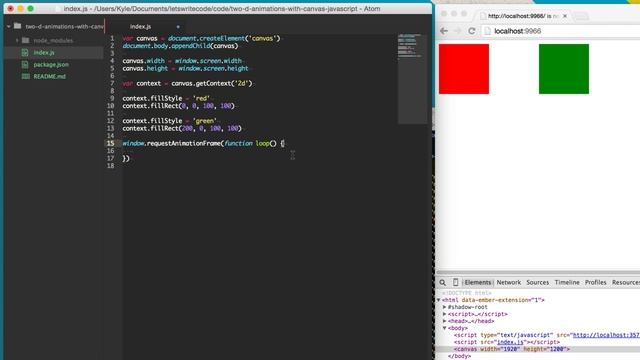This screenshot has height=360, width=640.
Task: Reload the localhost page in the browser
Action: 472,31
